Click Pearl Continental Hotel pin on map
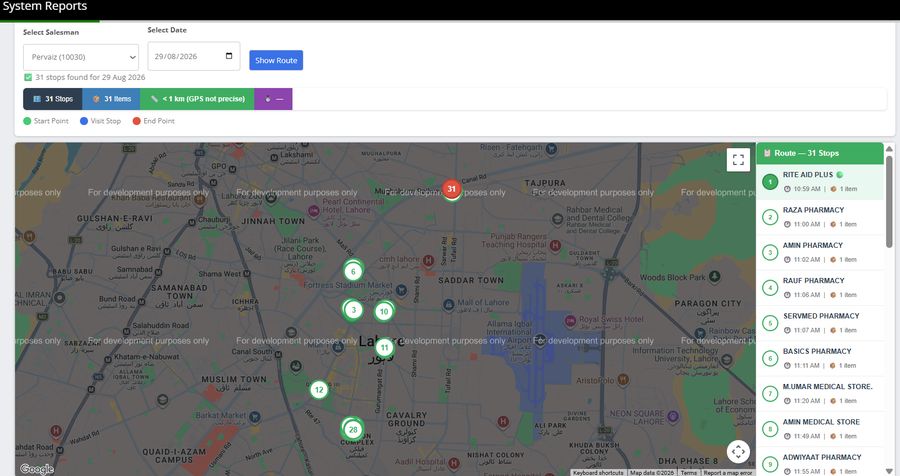900x476 pixels. (x=314, y=211)
